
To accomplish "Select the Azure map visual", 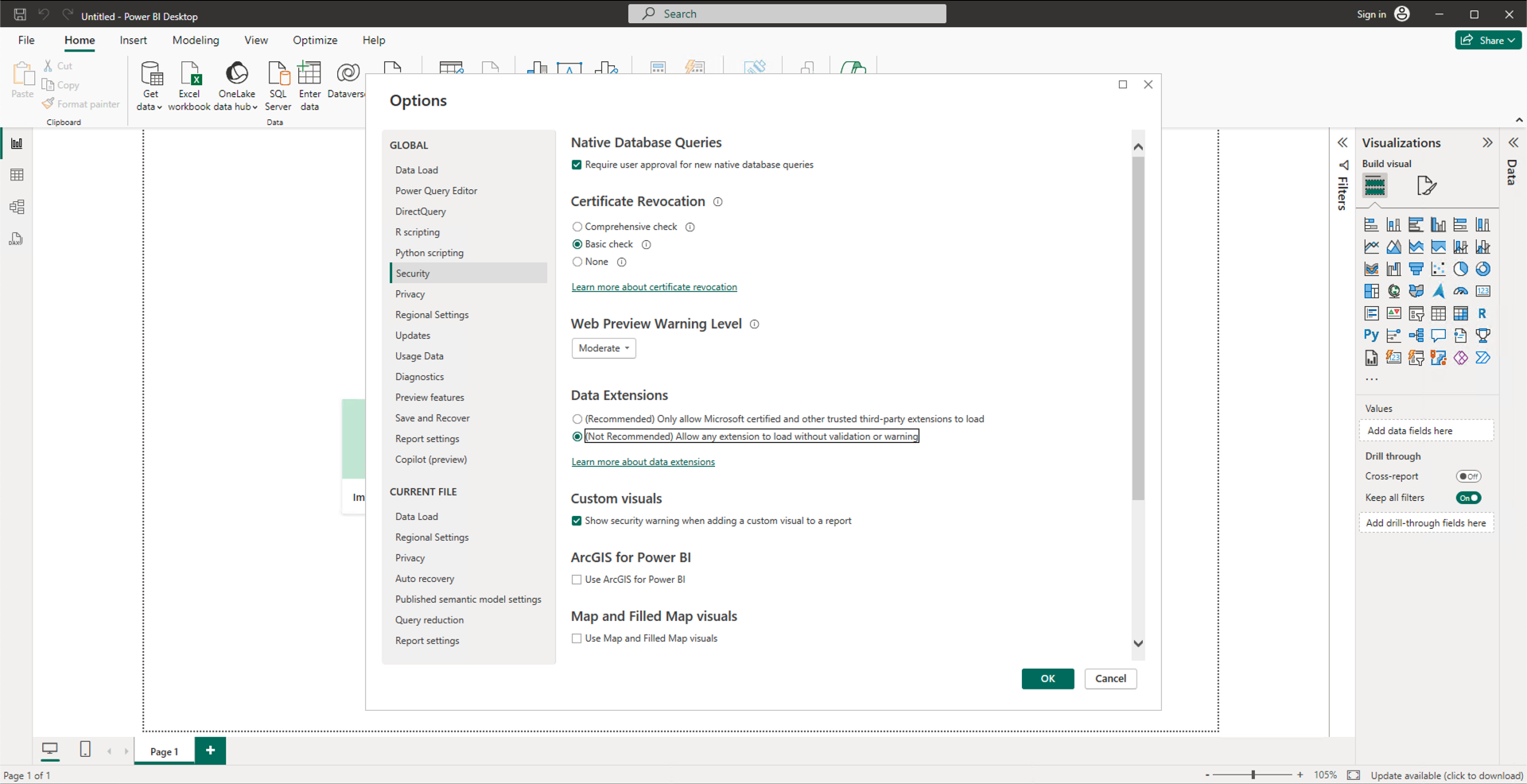I will click(1438, 292).
